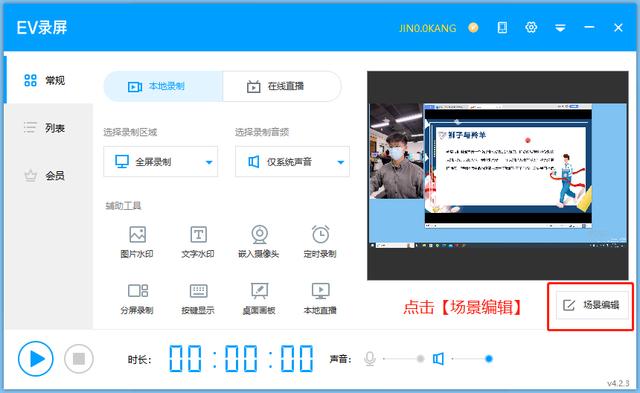
Task: Select the 嵌入摄像头 embed camera tool
Action: [259, 242]
